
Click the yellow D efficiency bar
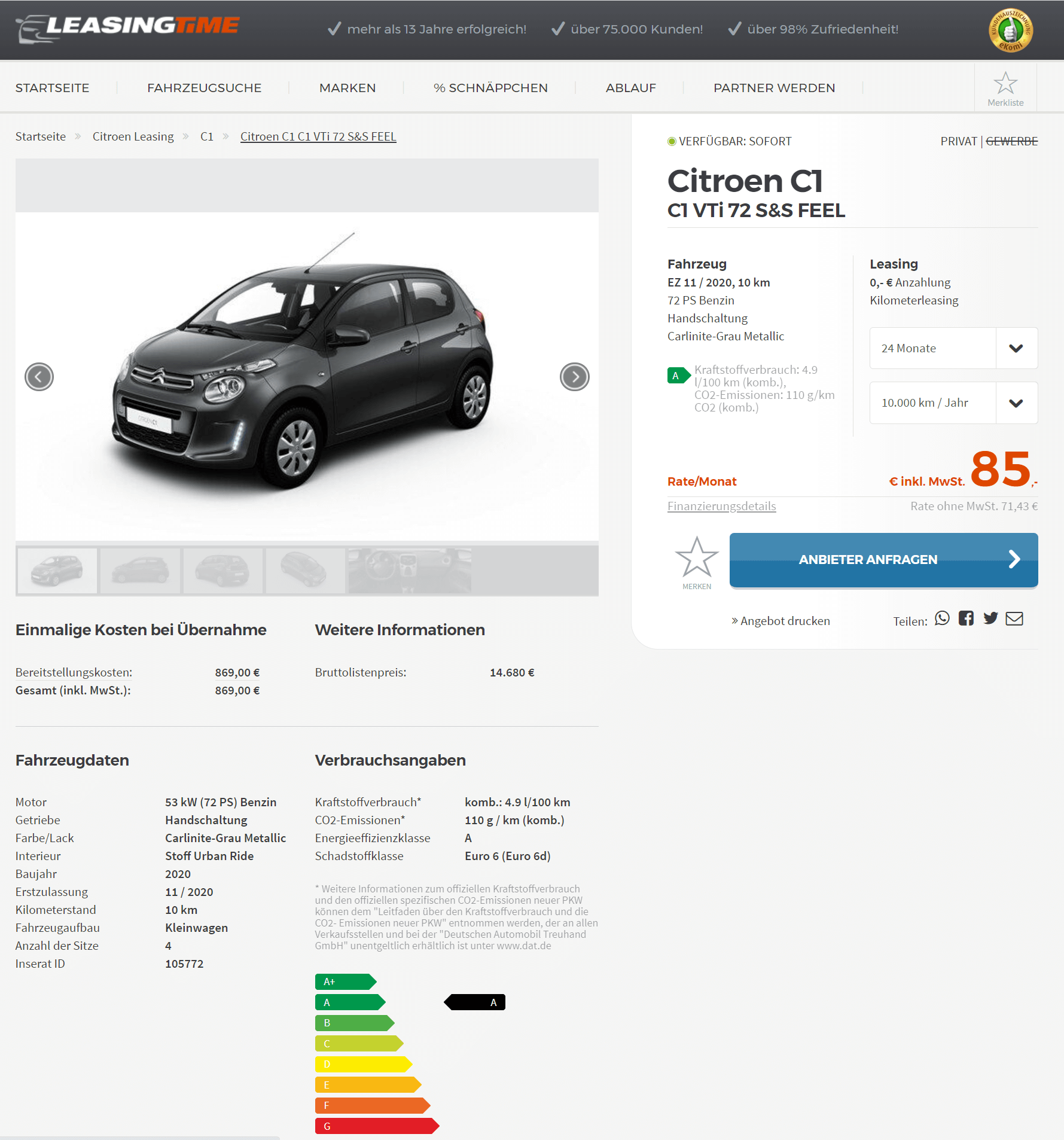click(x=364, y=1064)
